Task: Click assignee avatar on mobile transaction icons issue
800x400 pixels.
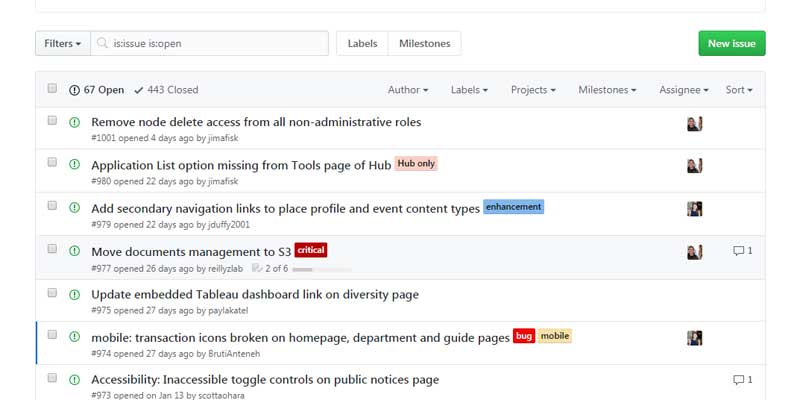Action: (x=694, y=338)
